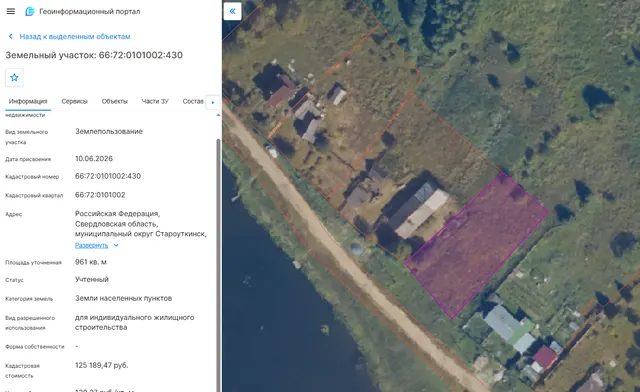Click the label Адрес
Viewport: 640px width, 392px height.
click(13, 214)
